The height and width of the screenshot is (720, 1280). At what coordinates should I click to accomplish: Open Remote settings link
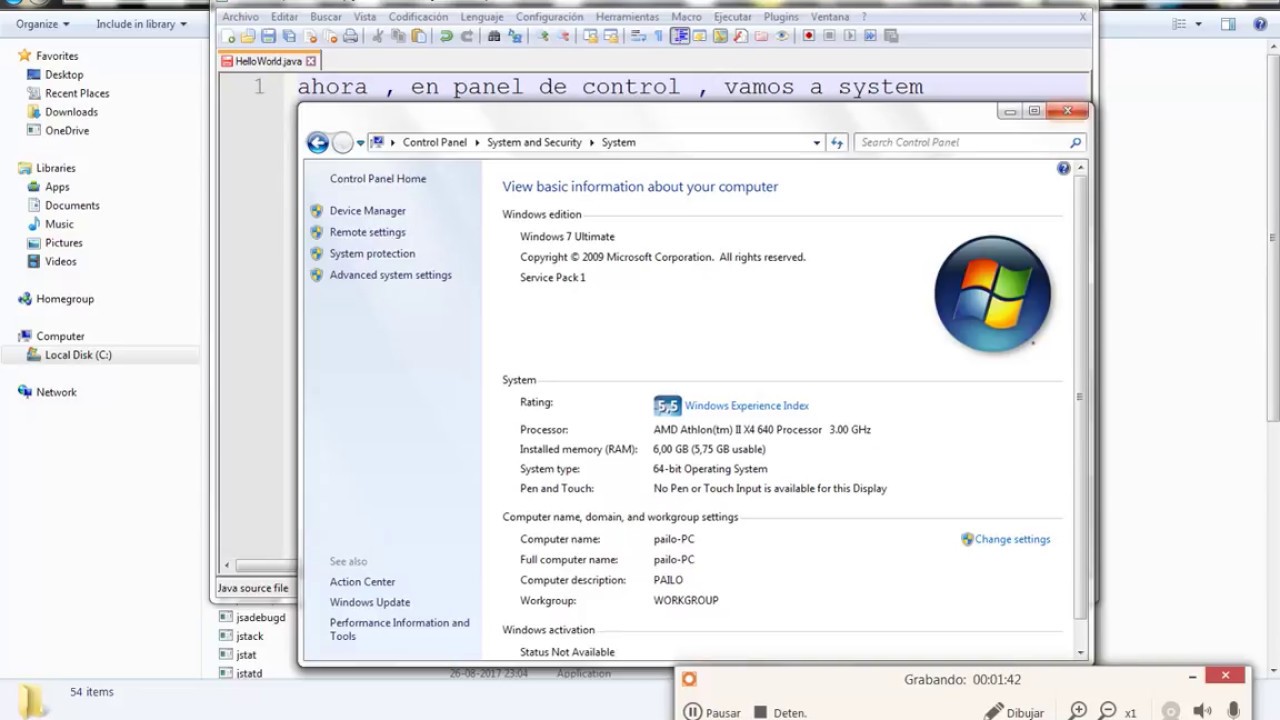point(368,232)
